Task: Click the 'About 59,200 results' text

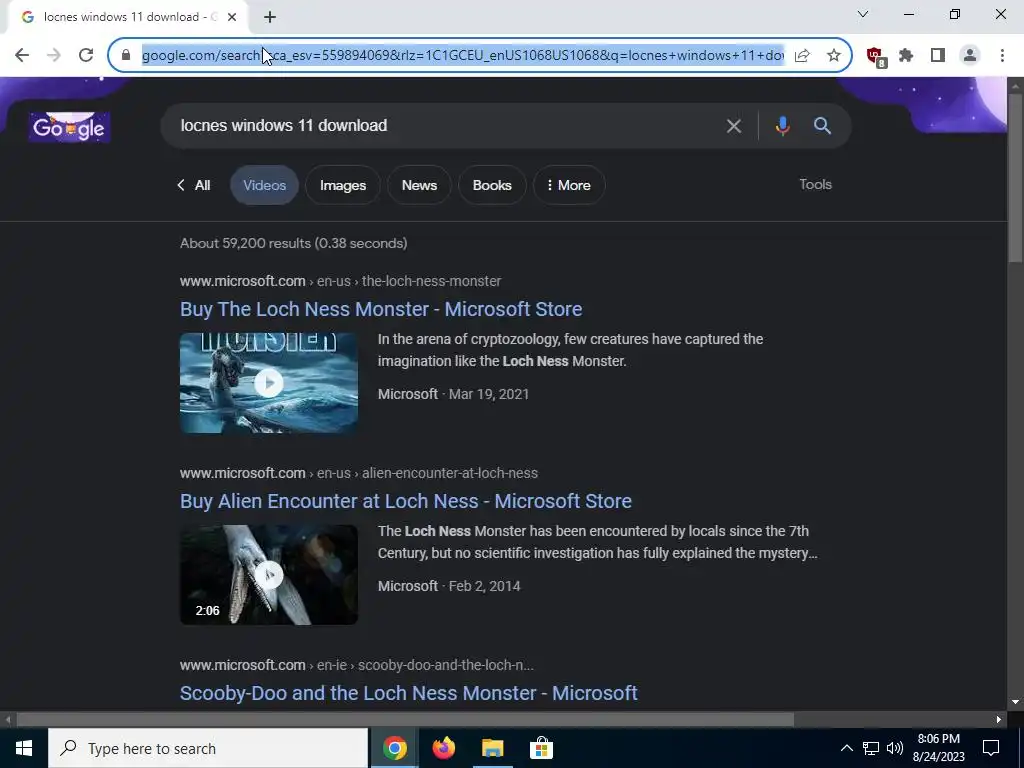Action: click(294, 244)
